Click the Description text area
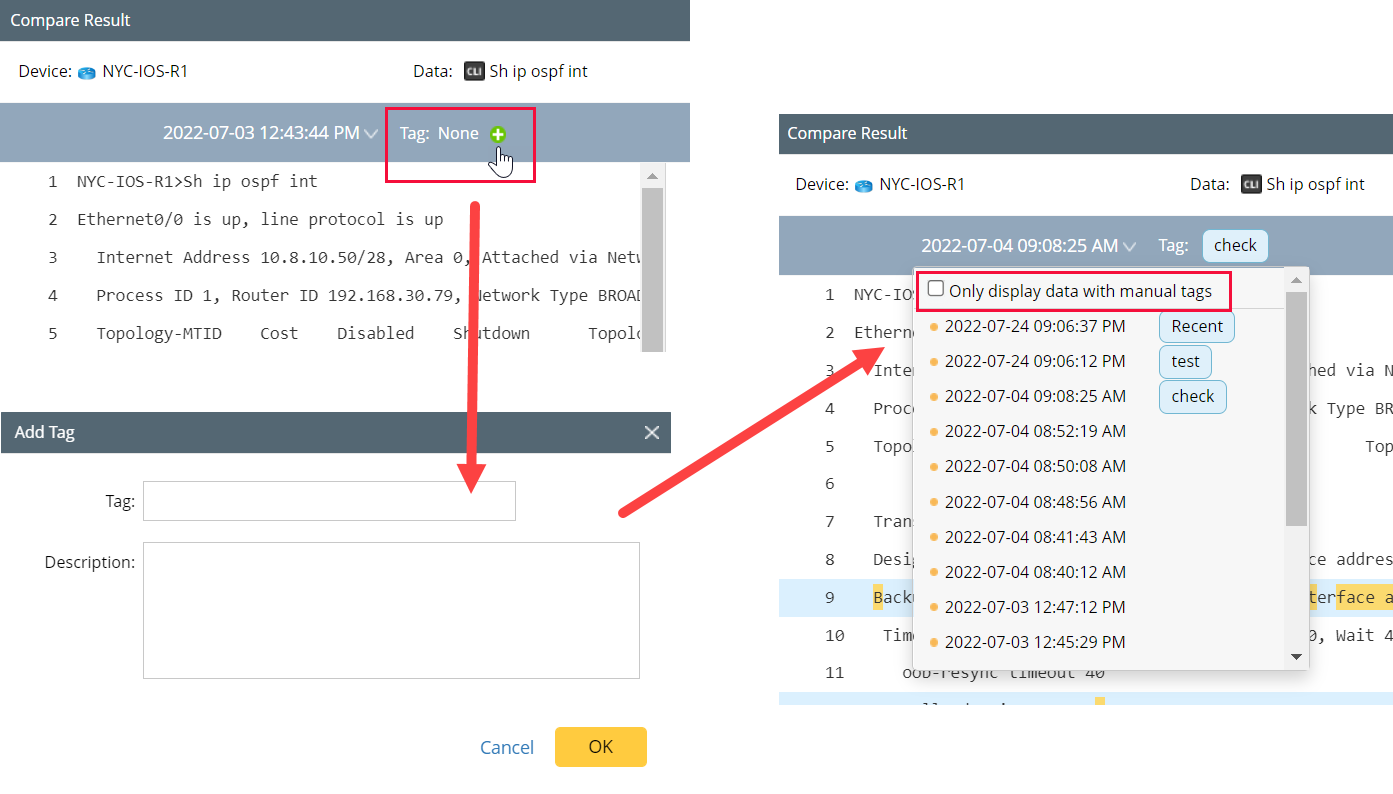Image resolution: width=1393 pixels, height=794 pixels. click(x=391, y=610)
